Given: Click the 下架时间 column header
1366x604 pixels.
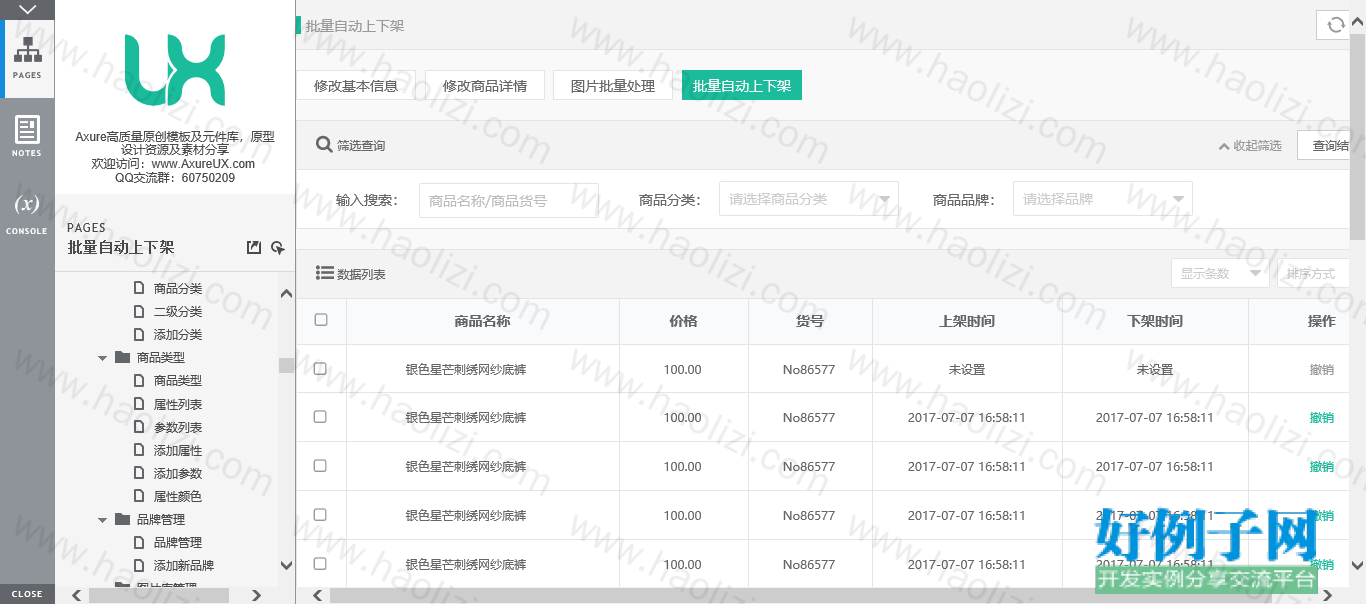Looking at the screenshot, I should (1155, 321).
